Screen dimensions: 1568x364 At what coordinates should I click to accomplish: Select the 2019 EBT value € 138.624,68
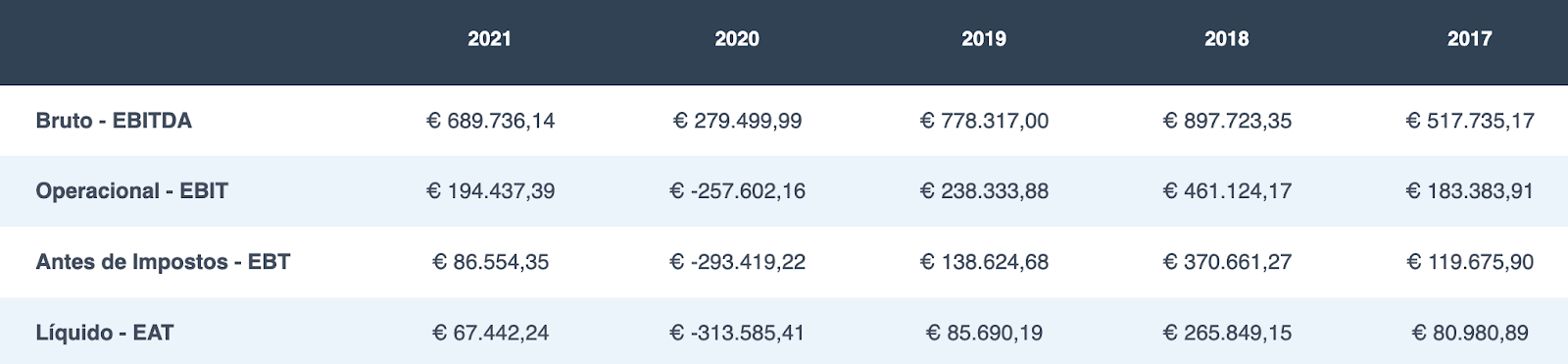click(984, 262)
